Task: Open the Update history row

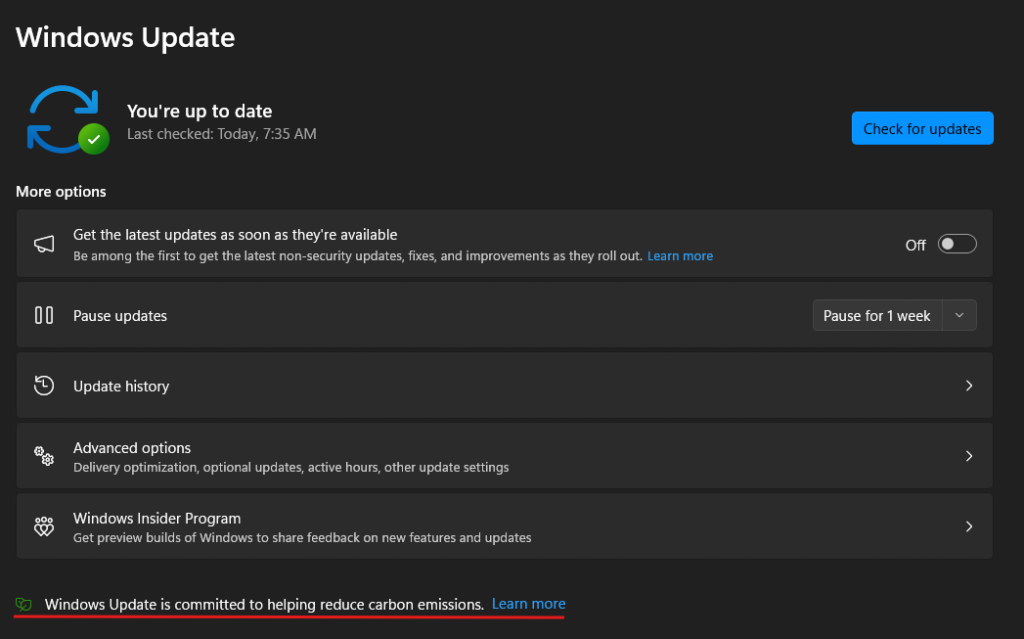Action: coord(500,386)
